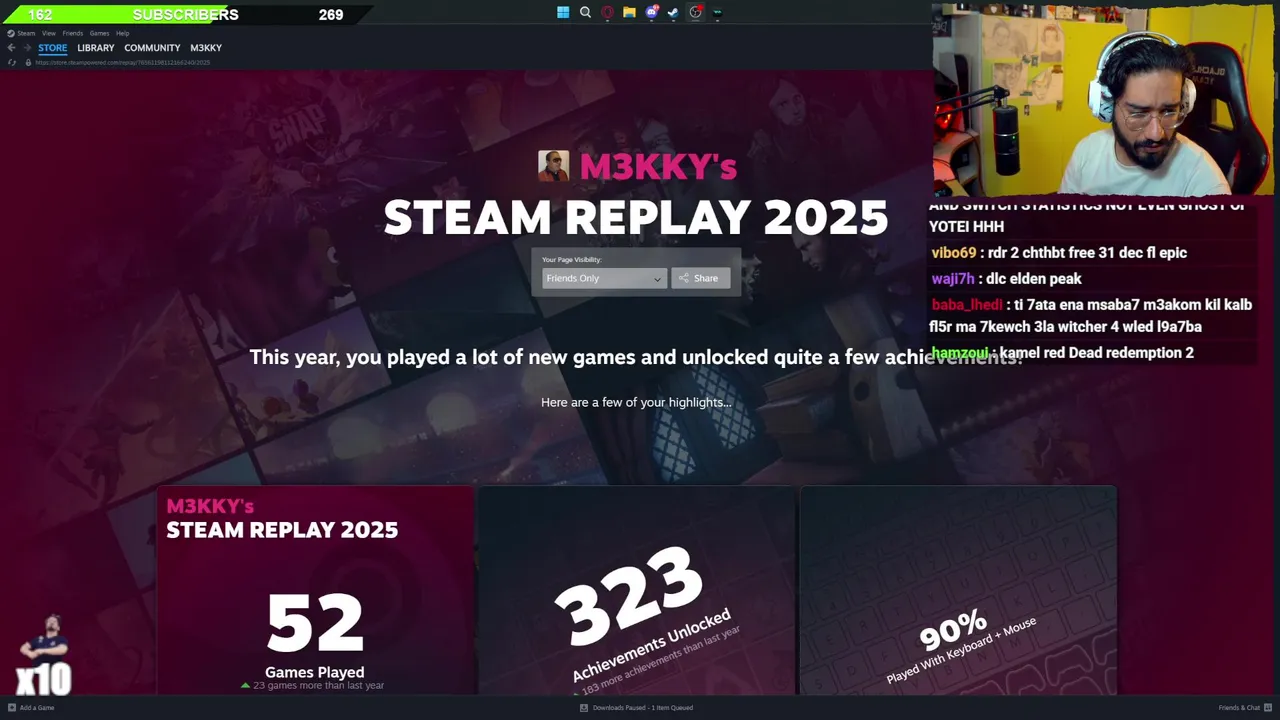The image size is (1280, 720).
Task: Open the Friends & Chat icon
Action: [x=1268, y=707]
